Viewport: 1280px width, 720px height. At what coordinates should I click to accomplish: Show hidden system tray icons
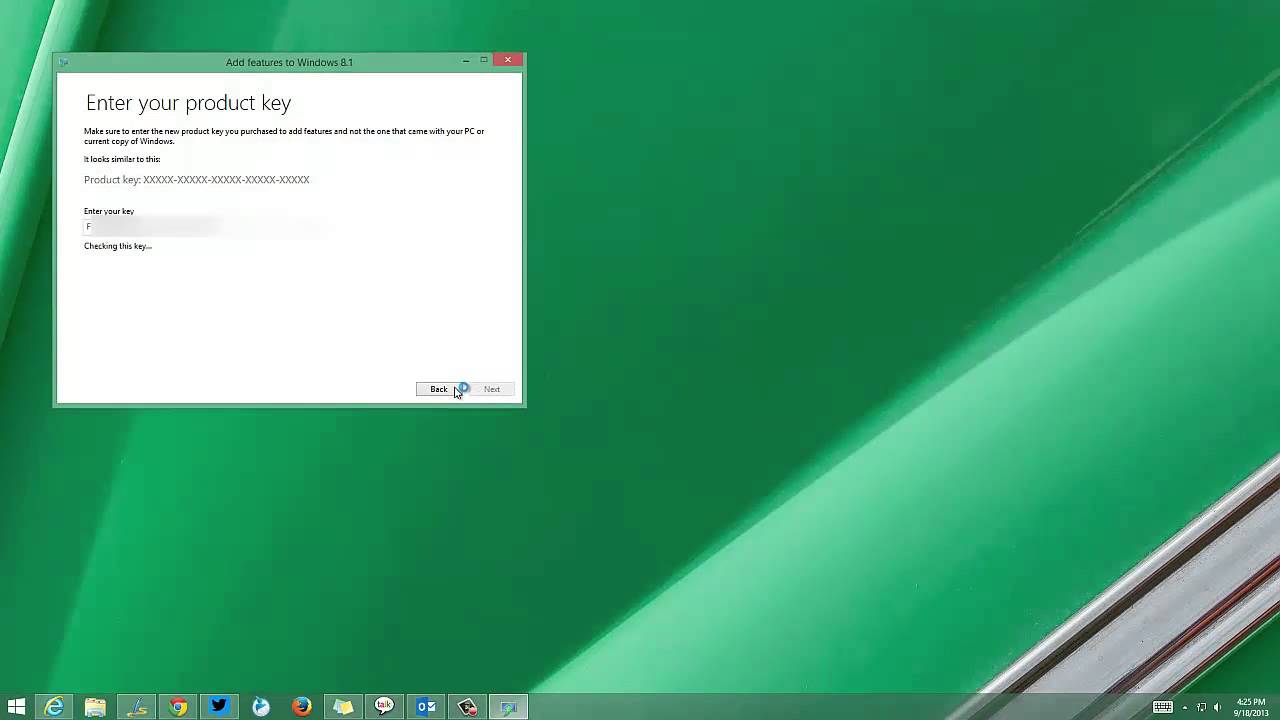click(1185, 708)
